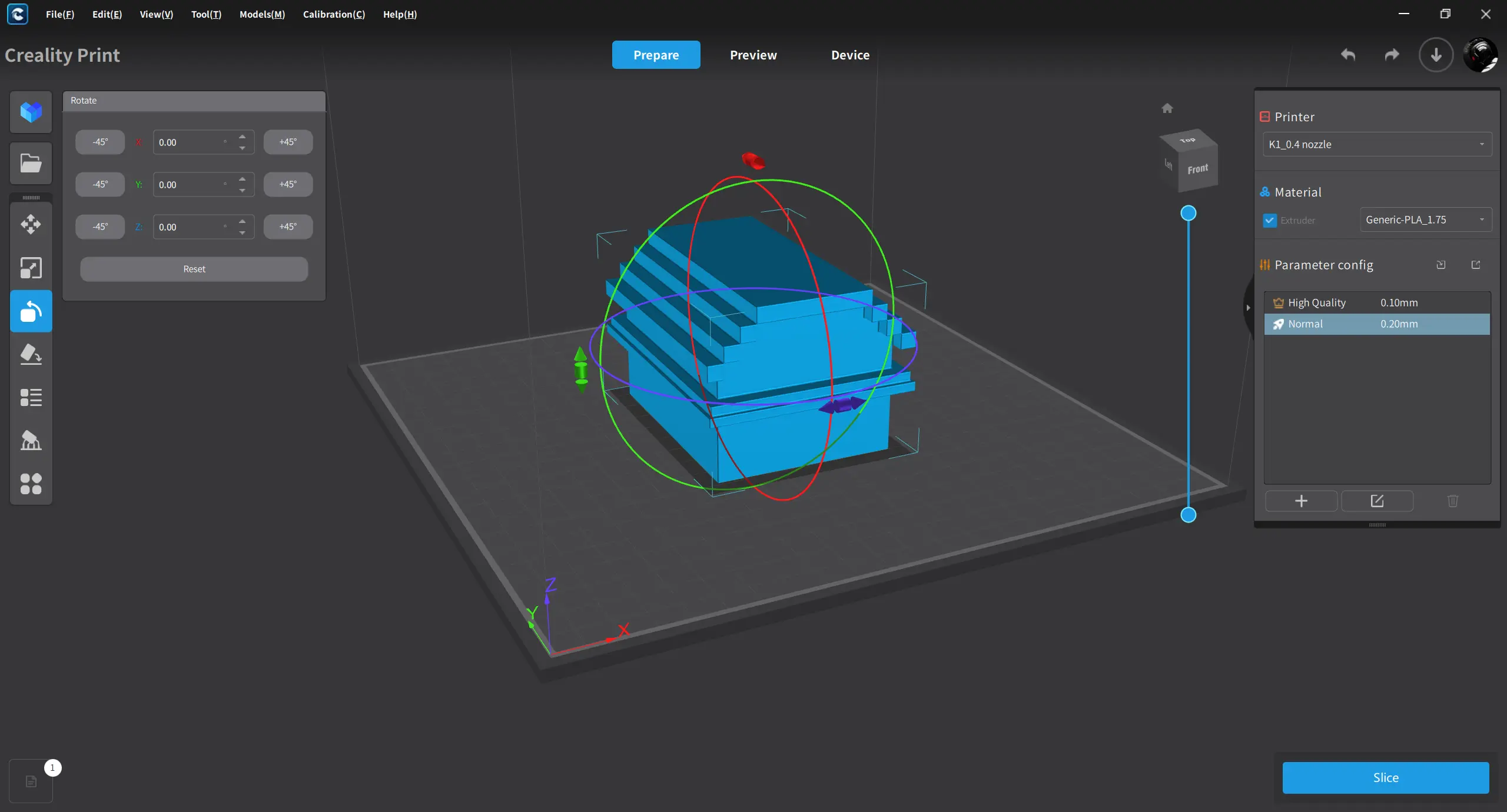Select the Scale tool in left sidebar

[31, 268]
